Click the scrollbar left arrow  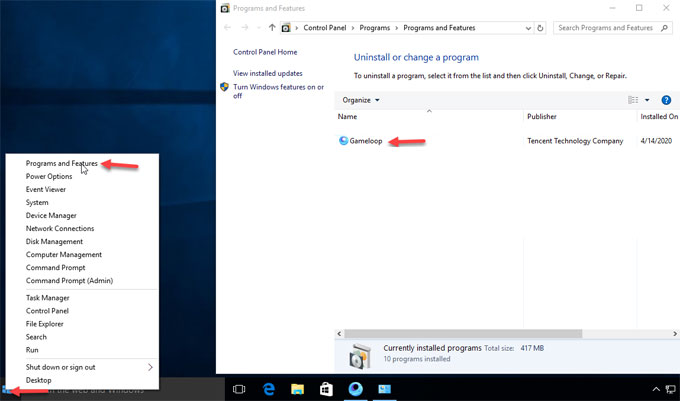[339, 334]
